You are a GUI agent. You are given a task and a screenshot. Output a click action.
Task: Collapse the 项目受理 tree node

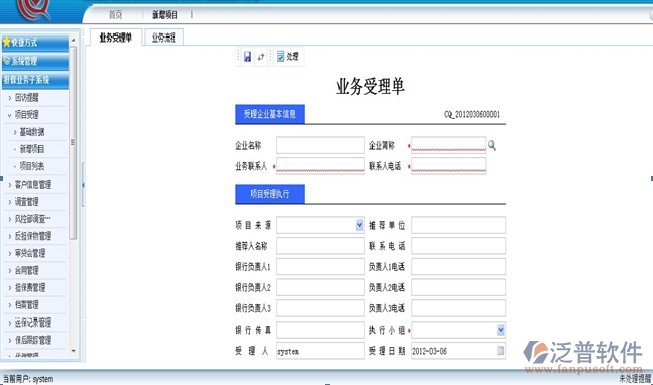[x=10, y=115]
